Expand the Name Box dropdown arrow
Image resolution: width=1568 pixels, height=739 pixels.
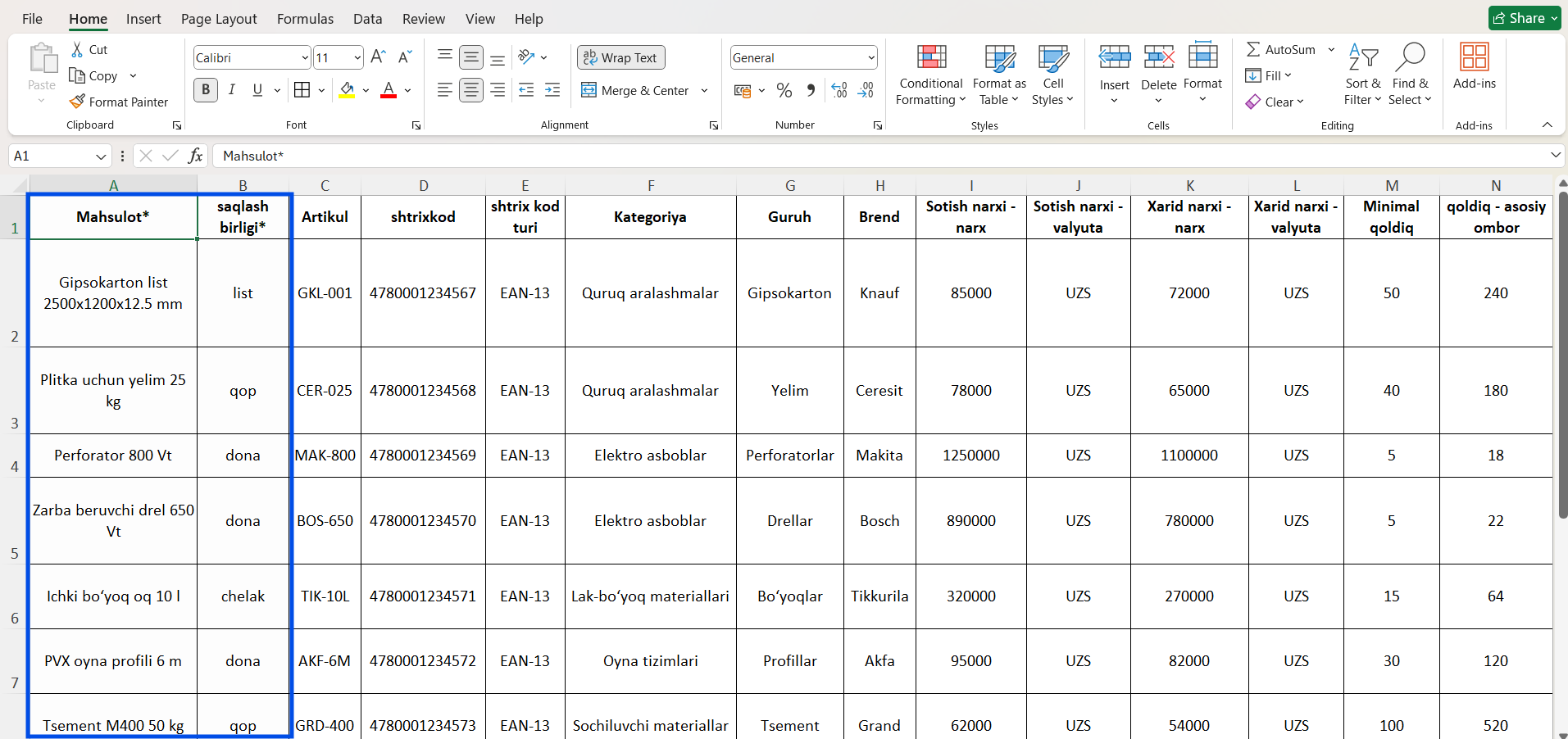coord(101,156)
